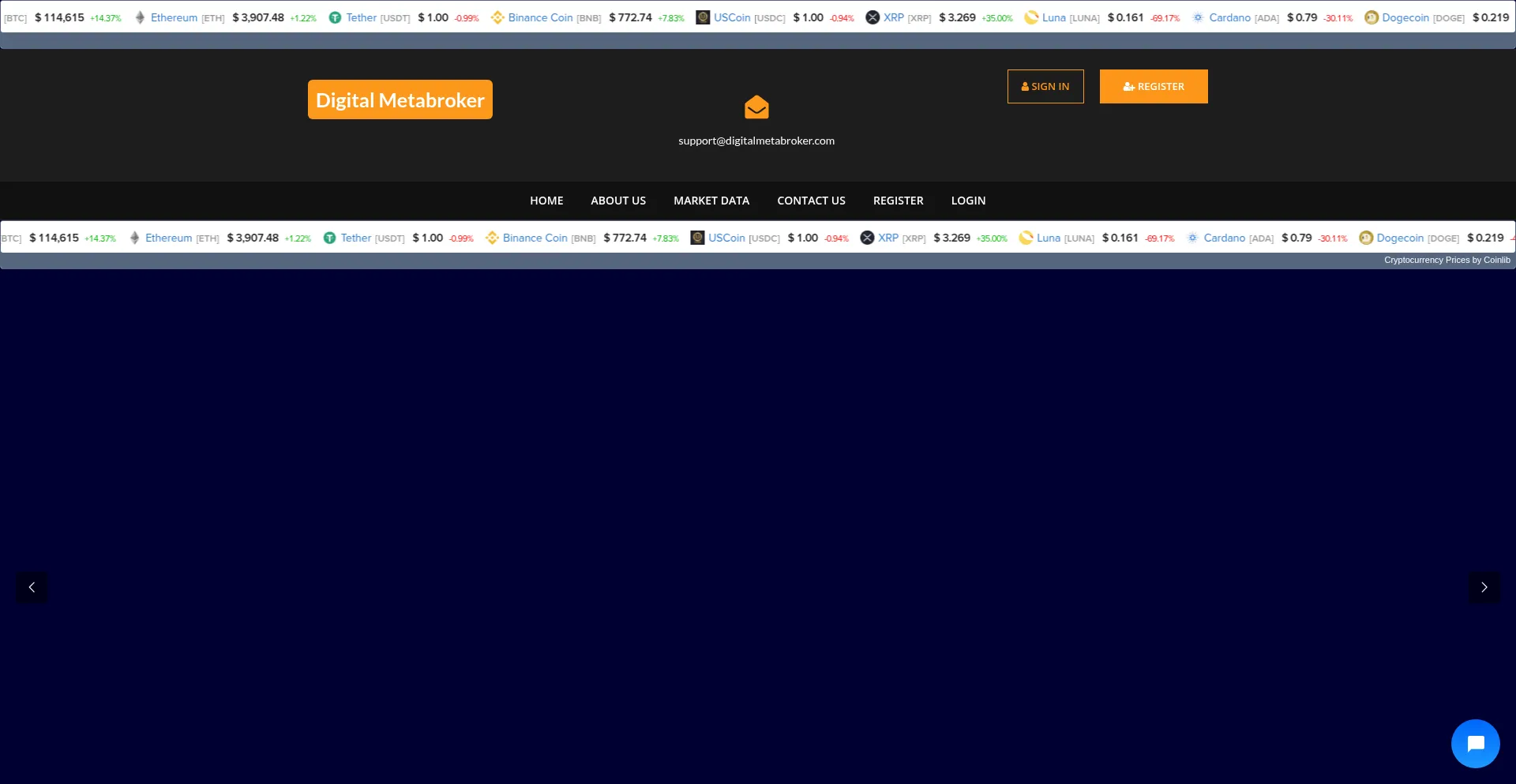This screenshot has width=1516, height=784.
Task: Click $114,615 Bitcoin price in top ticker
Action: pyautogui.click(x=59, y=17)
